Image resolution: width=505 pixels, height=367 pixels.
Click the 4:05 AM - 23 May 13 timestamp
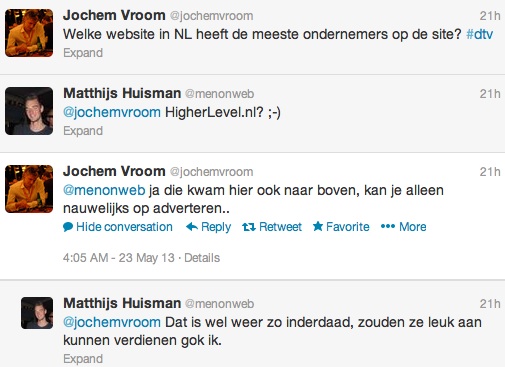(x=119, y=258)
